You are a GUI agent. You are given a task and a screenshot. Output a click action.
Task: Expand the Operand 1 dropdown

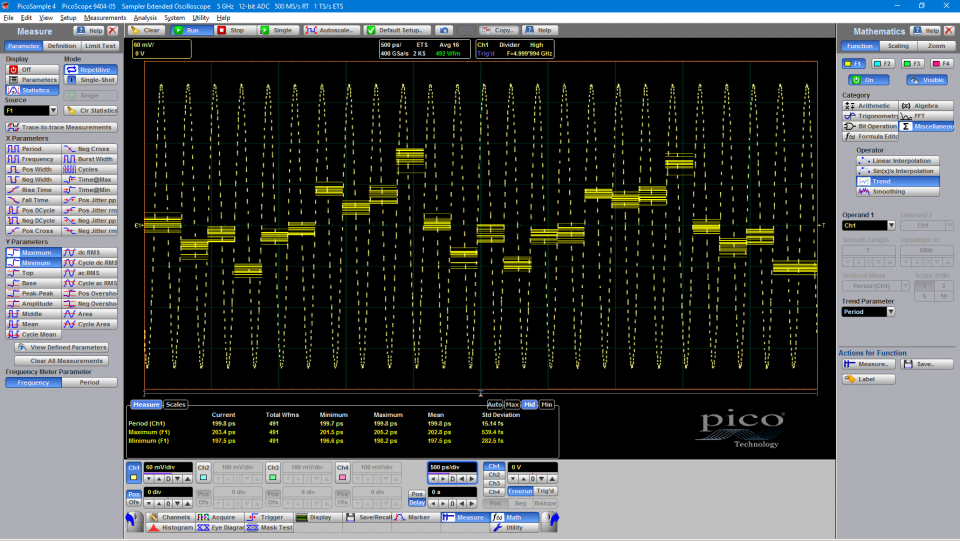pyautogui.click(x=889, y=226)
